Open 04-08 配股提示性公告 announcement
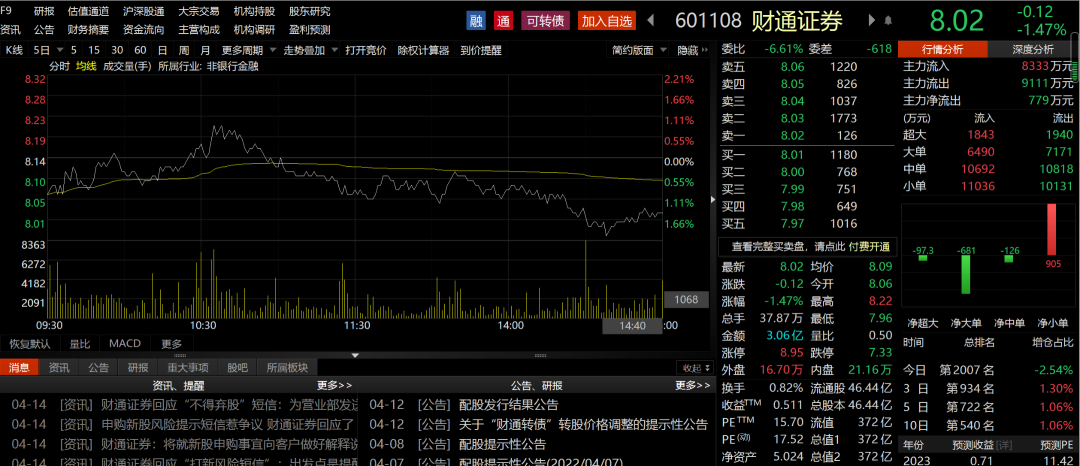1080x466 pixels. point(502,443)
